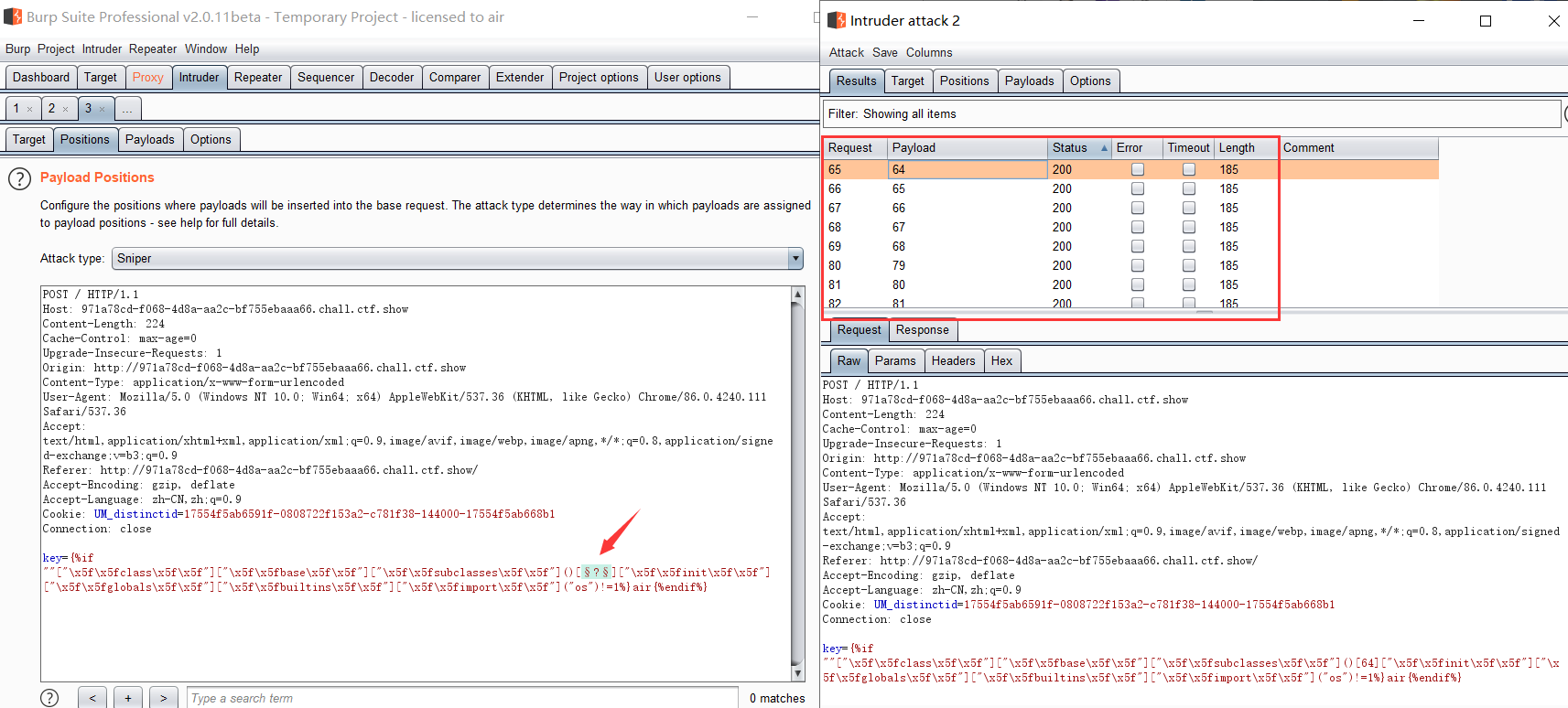Open the Attack menu in attack window
The image size is (1568, 708).
(x=847, y=53)
